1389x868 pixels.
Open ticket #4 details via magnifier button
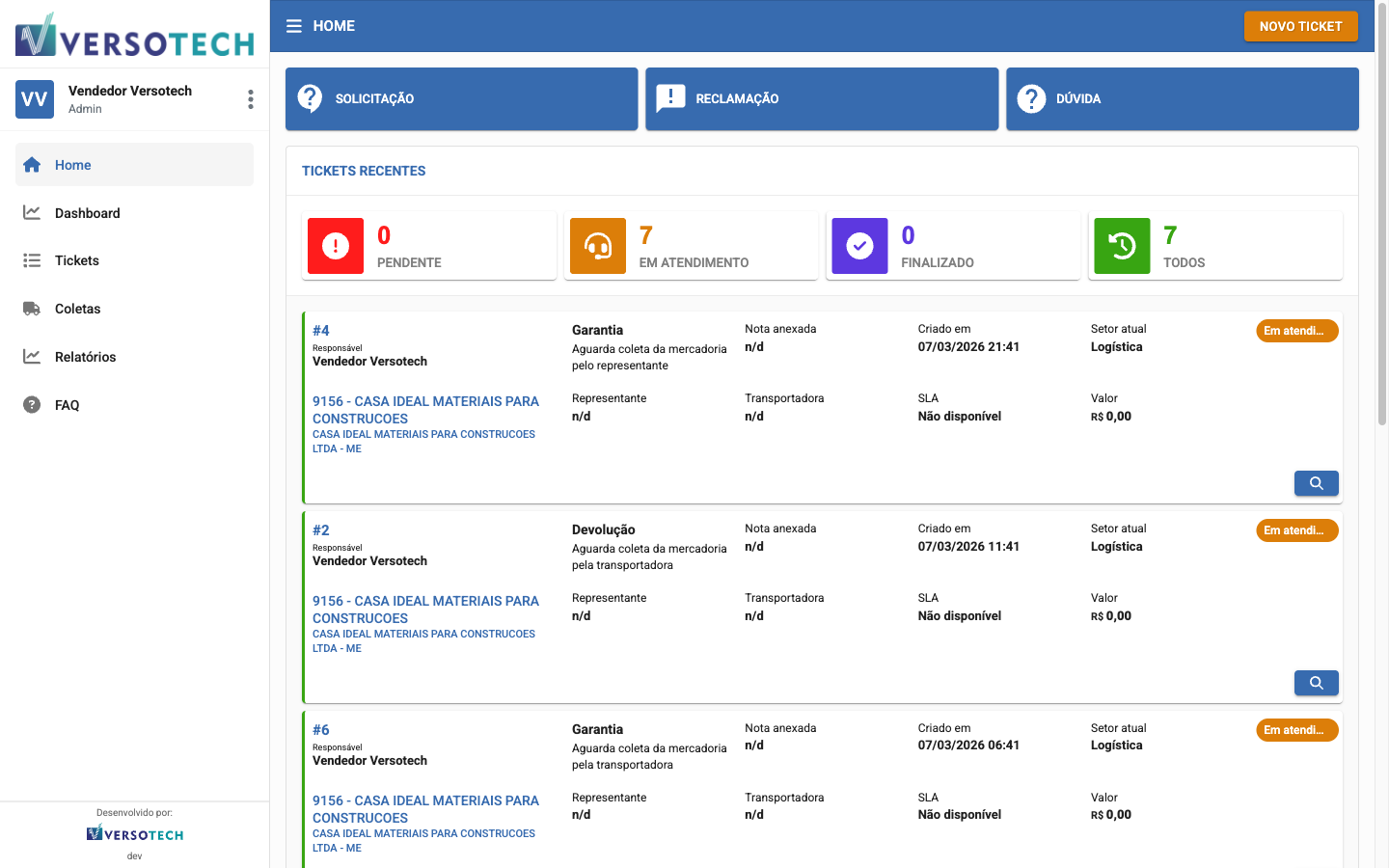tap(1316, 483)
